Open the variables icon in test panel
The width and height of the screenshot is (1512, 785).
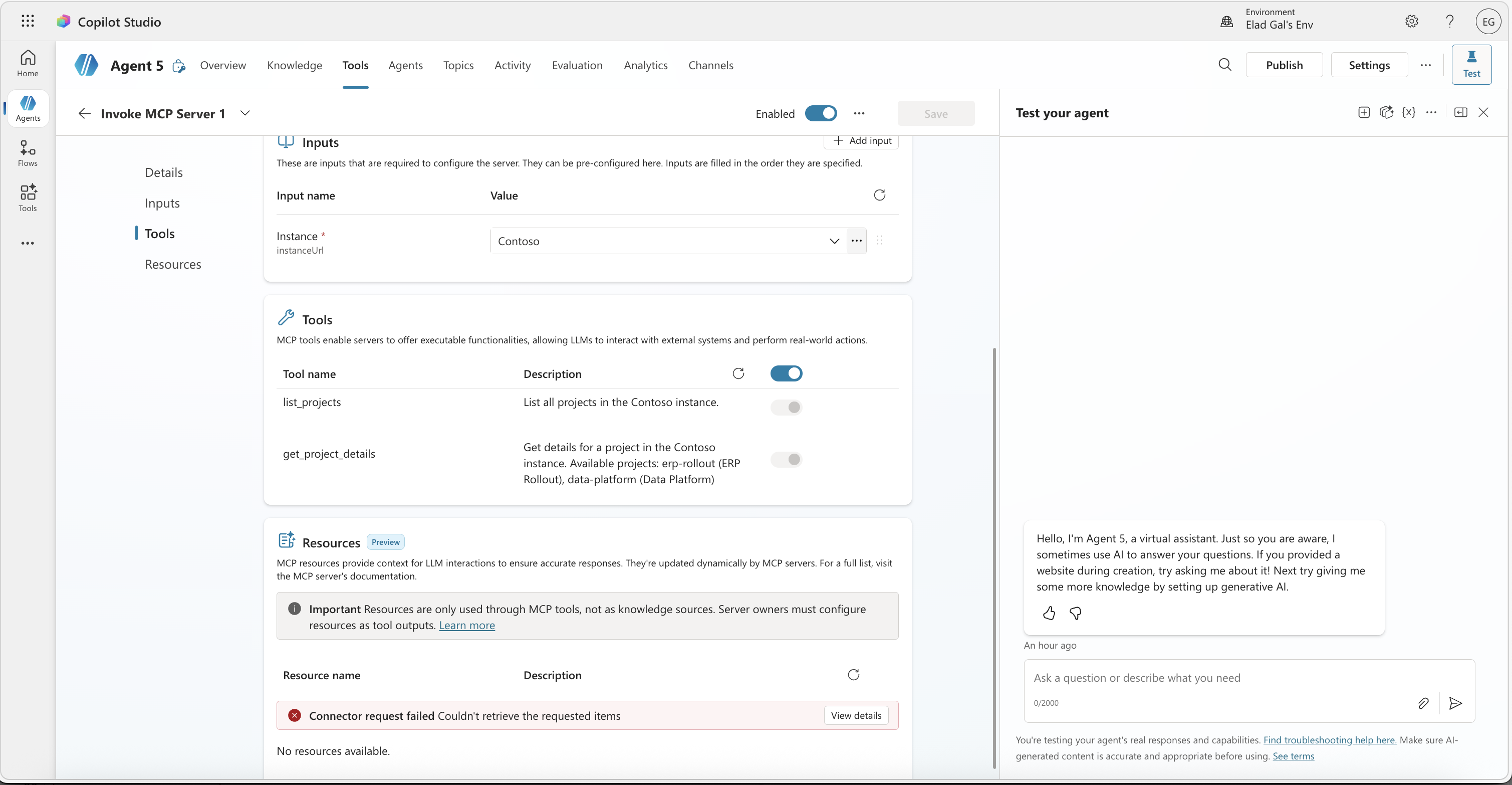(1408, 112)
